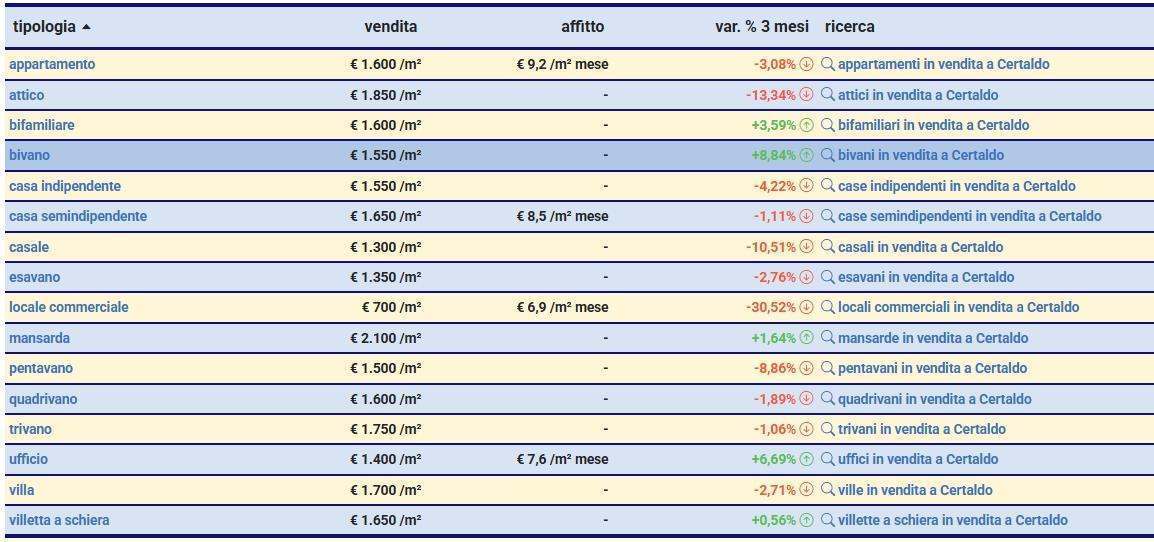1154x542 pixels.
Task: Click the magnifier icon beside trivani in vendita
Action: click(827, 429)
